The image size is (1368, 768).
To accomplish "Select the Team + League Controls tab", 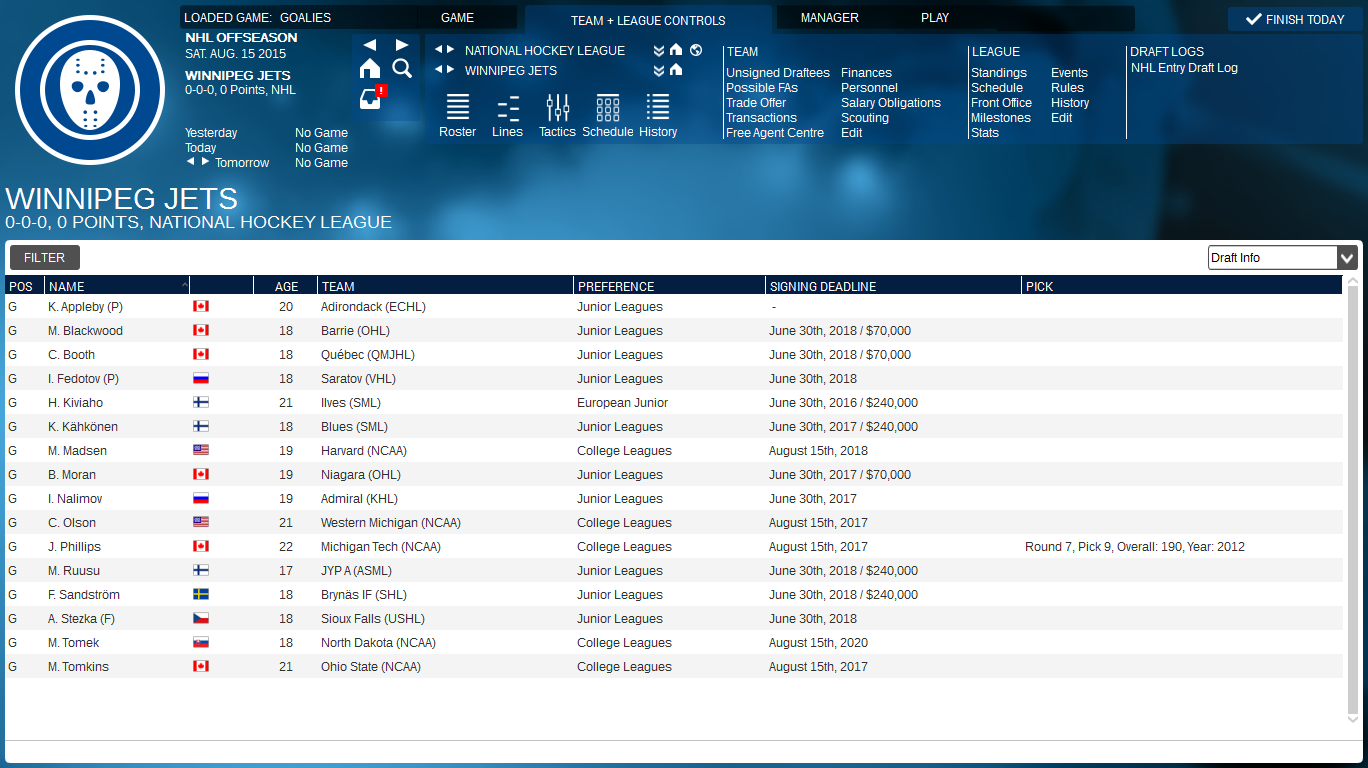I will [648, 20].
